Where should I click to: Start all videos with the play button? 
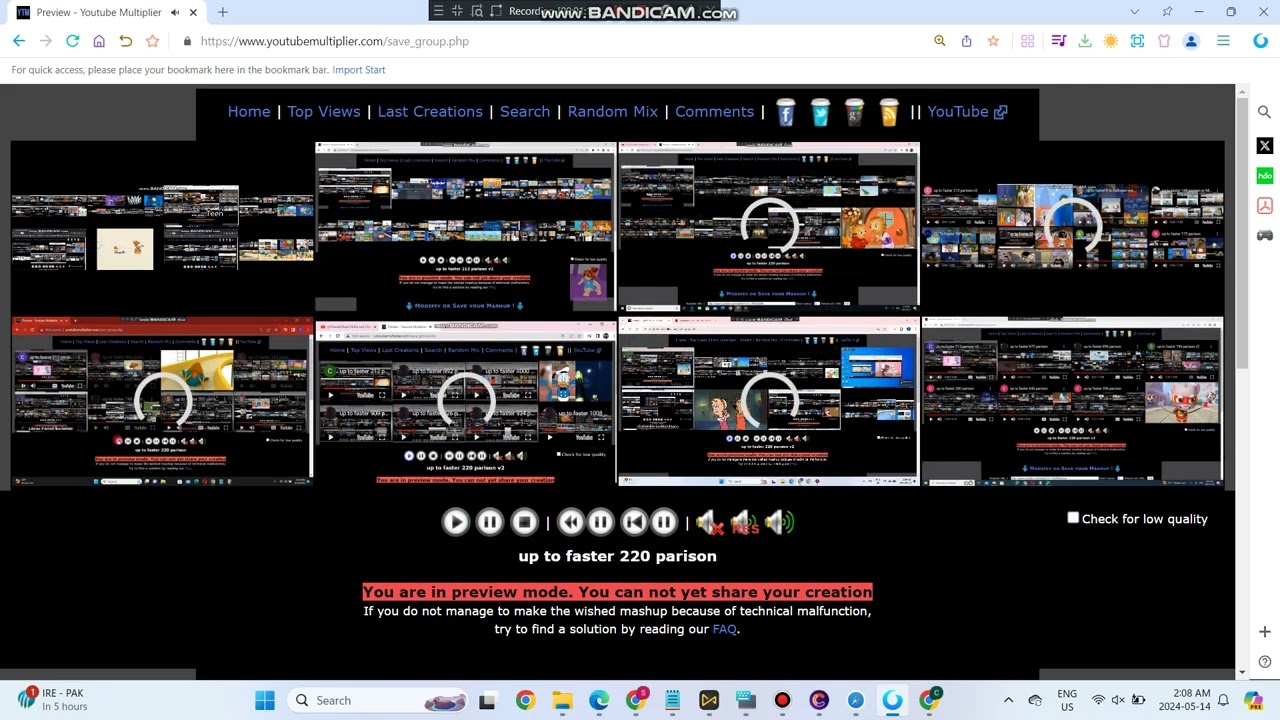point(455,522)
